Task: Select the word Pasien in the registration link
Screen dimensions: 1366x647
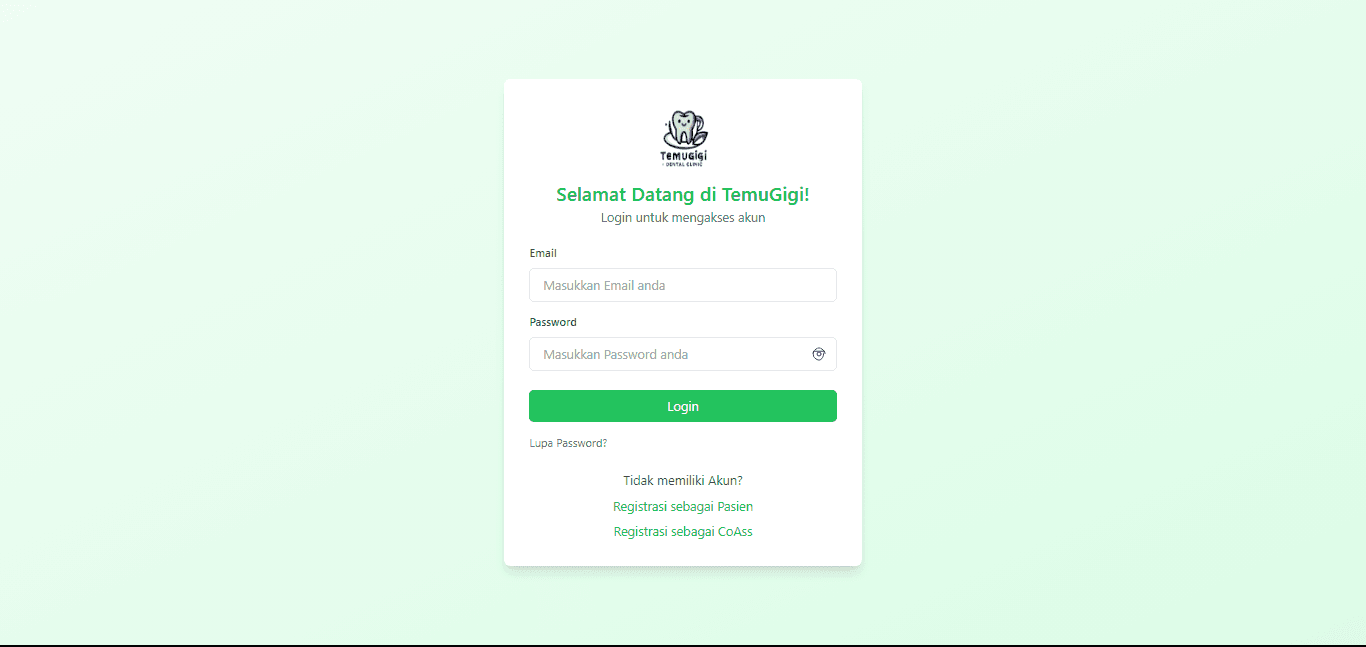Action: point(735,507)
